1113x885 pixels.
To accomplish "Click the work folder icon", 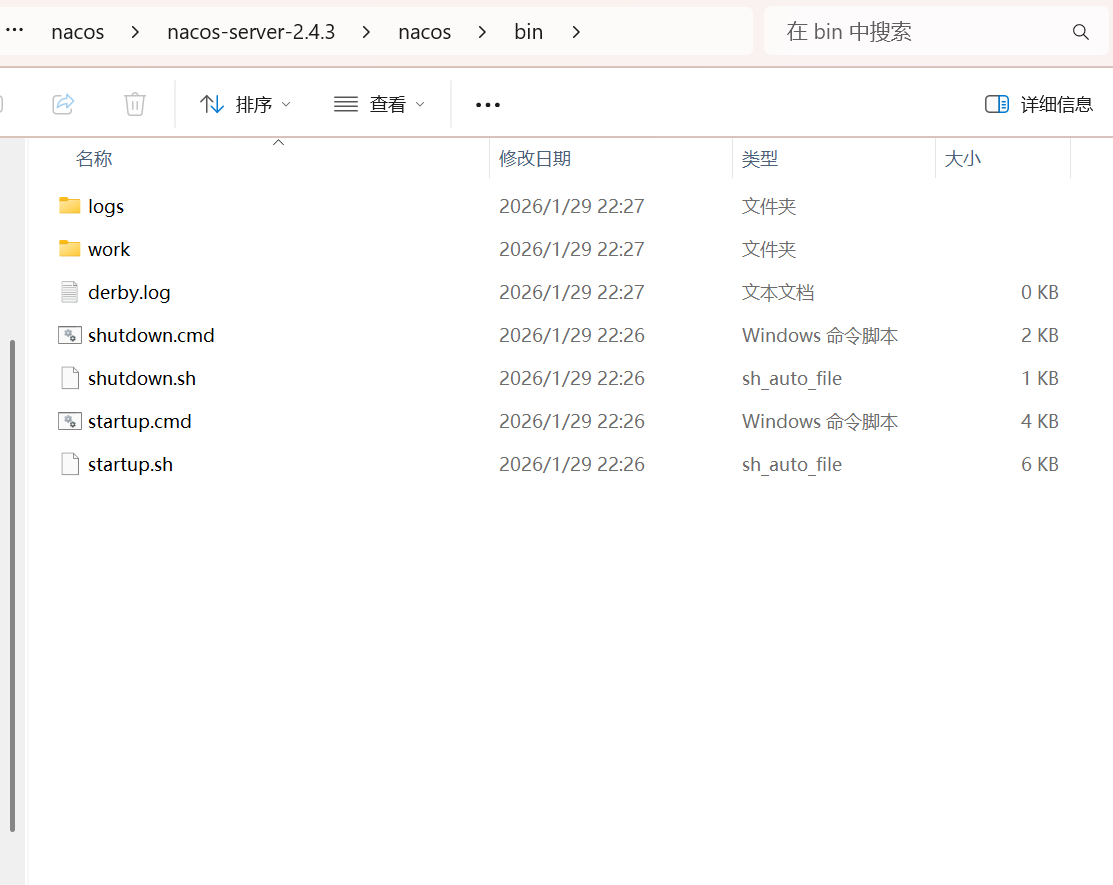I will [69, 249].
